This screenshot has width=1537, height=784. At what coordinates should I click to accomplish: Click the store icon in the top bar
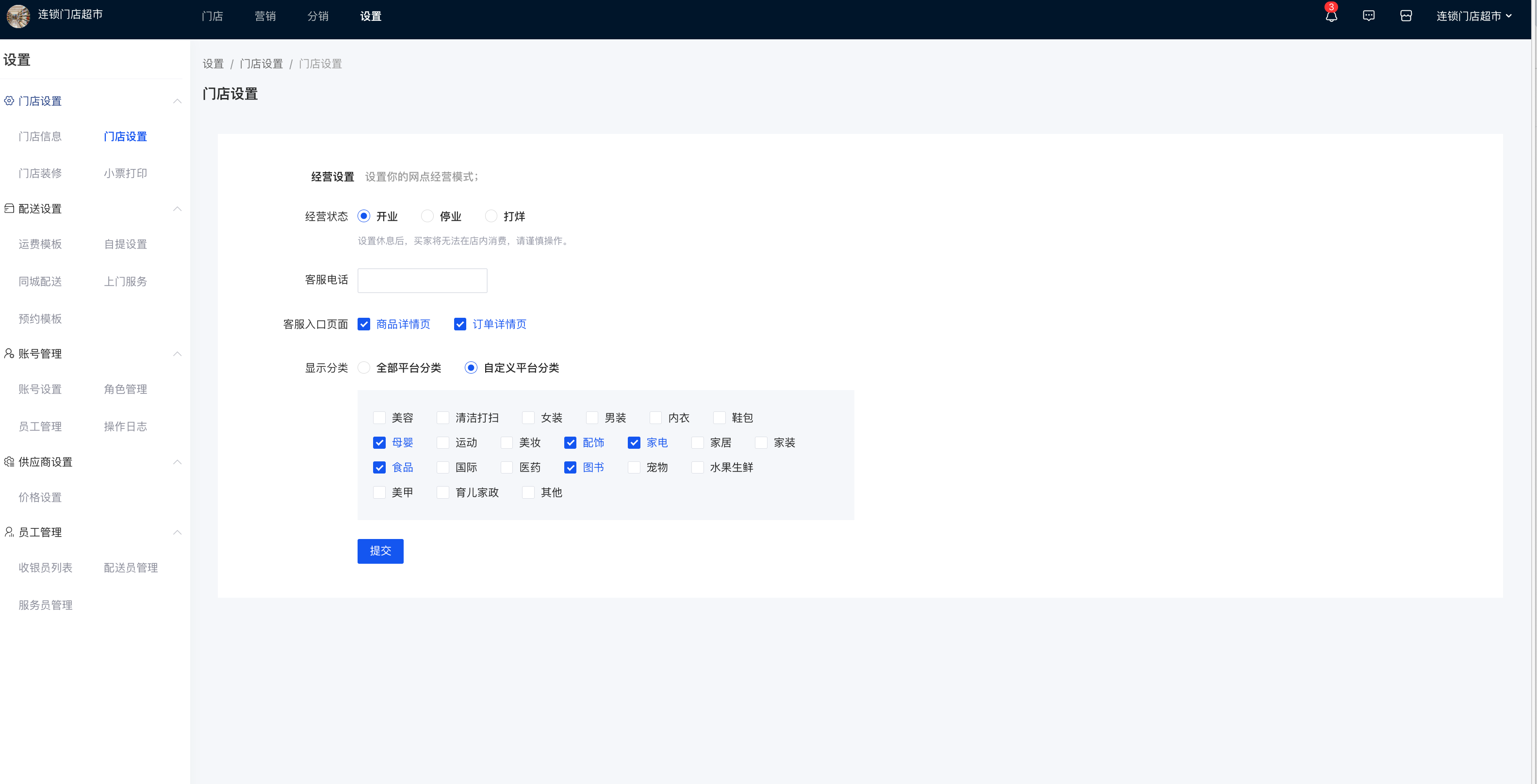pyautogui.click(x=1406, y=16)
